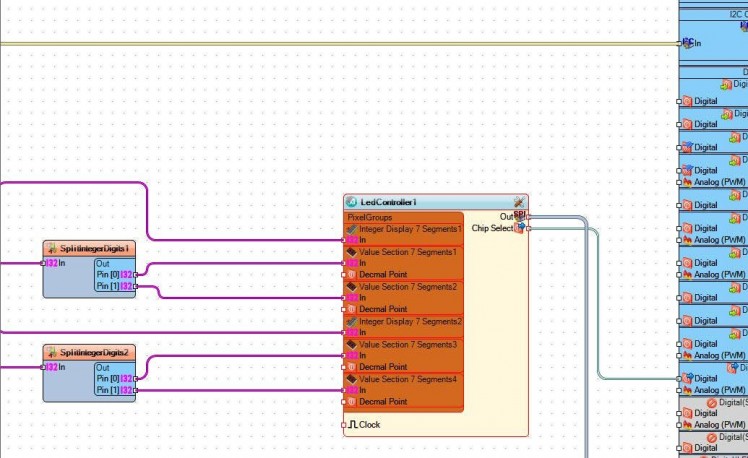
Task: Click In pin of Integer Display 7 Segments2
Action: coord(352,333)
